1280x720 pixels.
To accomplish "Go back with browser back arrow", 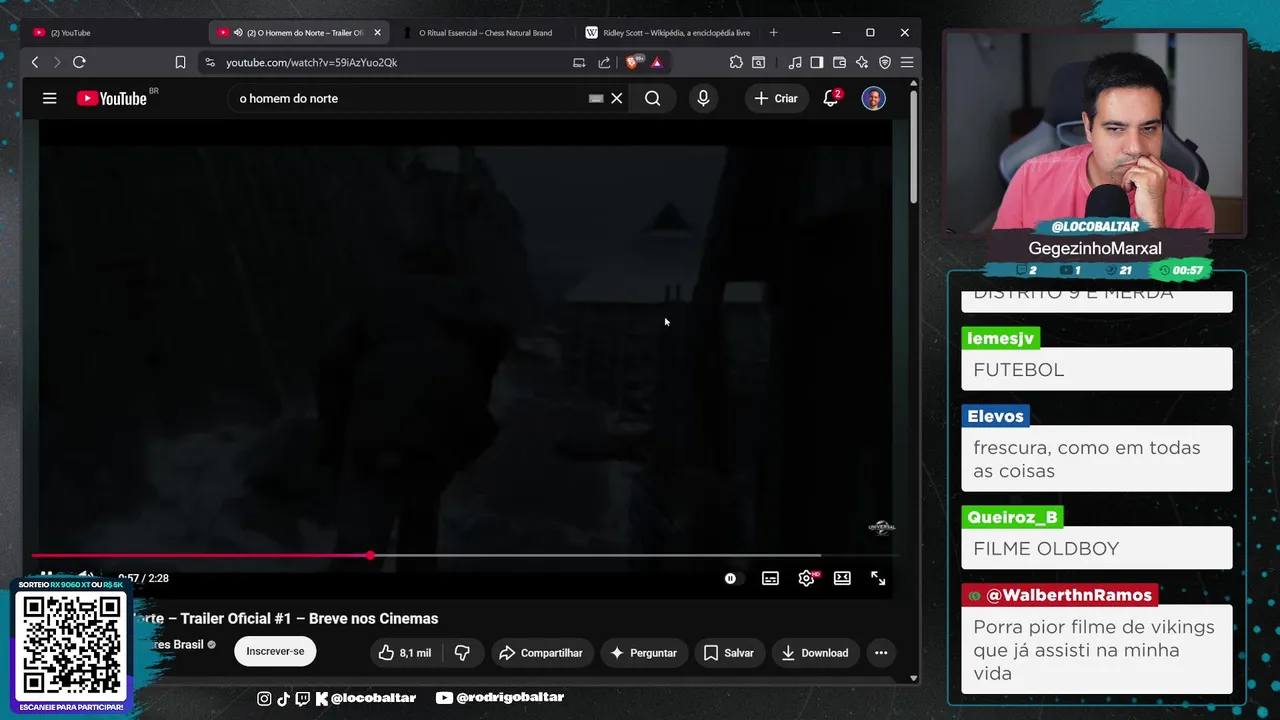I will (35, 62).
